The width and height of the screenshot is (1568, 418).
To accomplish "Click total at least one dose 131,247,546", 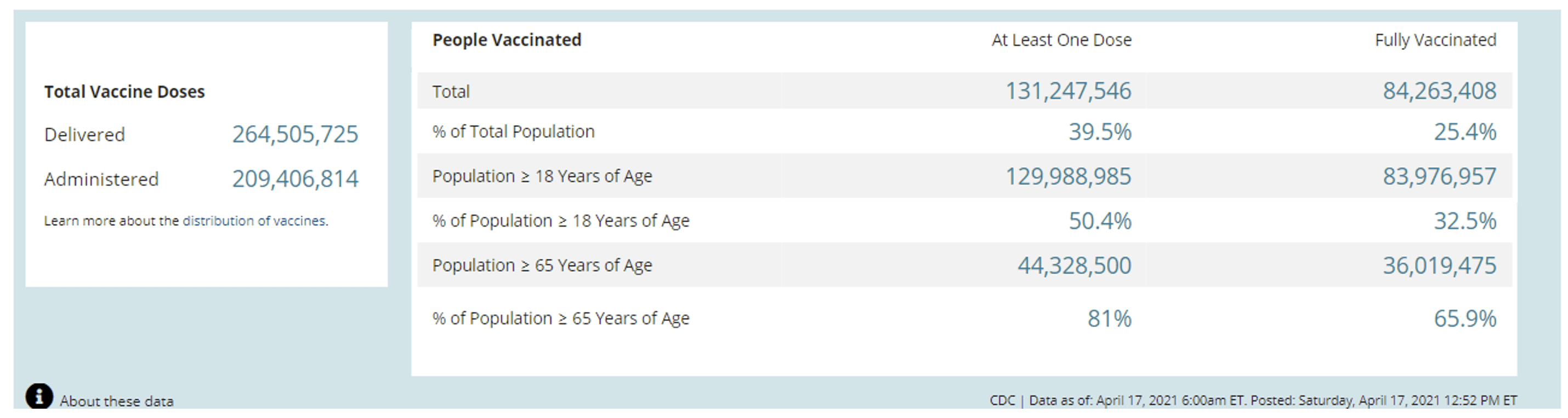I will tap(1068, 91).
